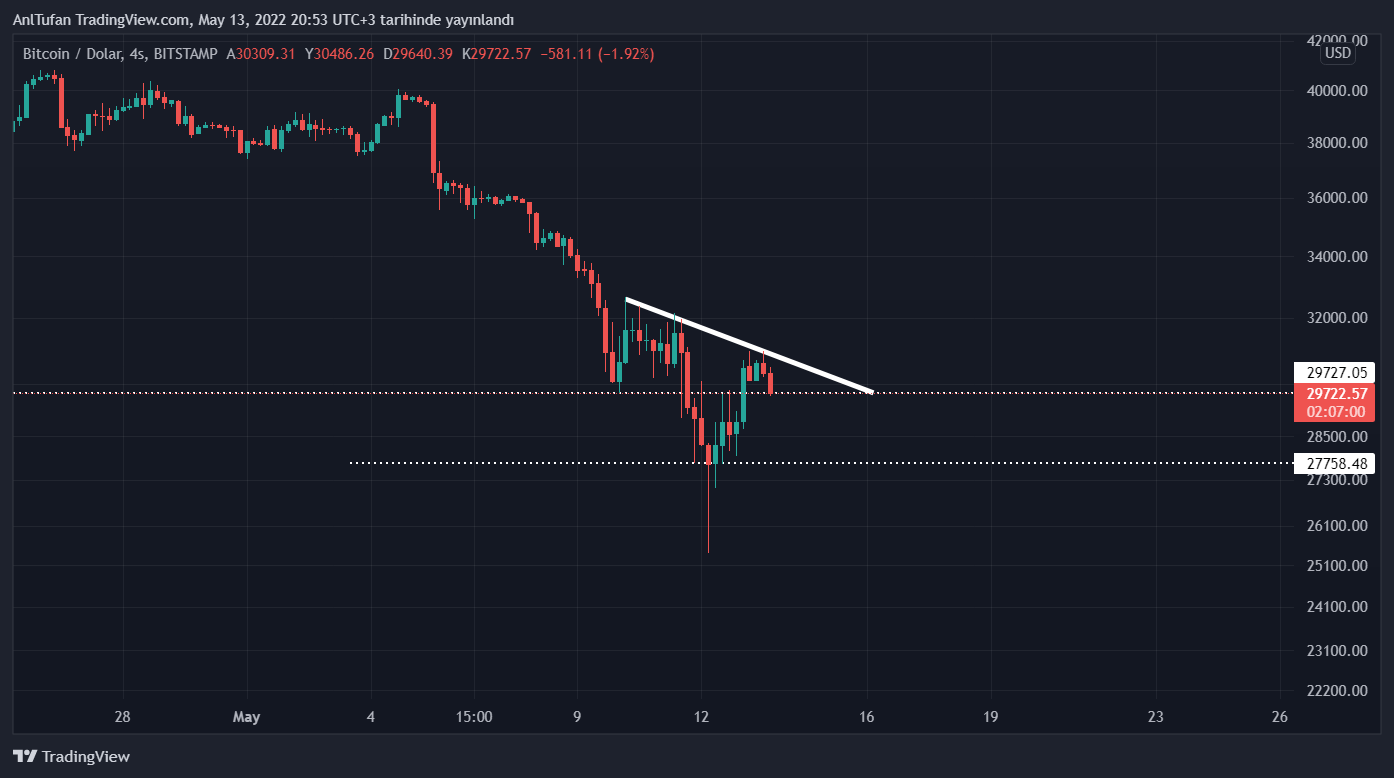Viewport: 1394px width, 778px height.
Task: Click the red 29722.57 current price label
Action: 1333,393
